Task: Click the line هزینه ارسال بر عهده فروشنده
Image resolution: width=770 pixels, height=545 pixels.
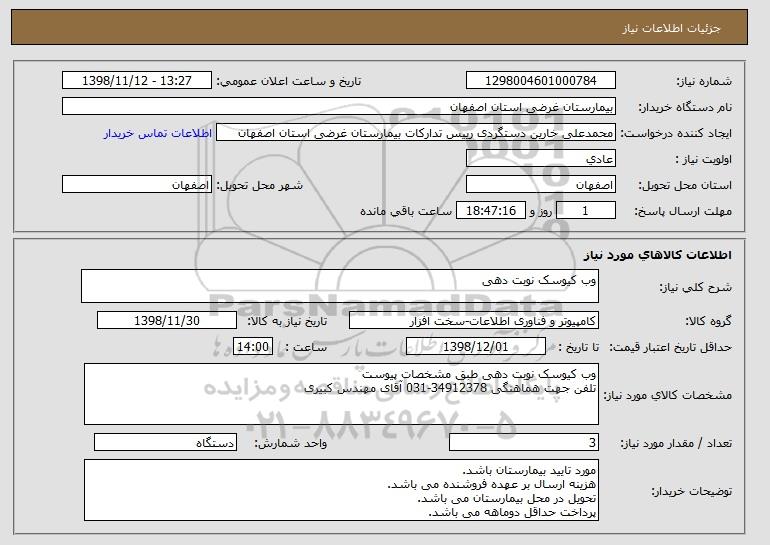Action: point(492,484)
